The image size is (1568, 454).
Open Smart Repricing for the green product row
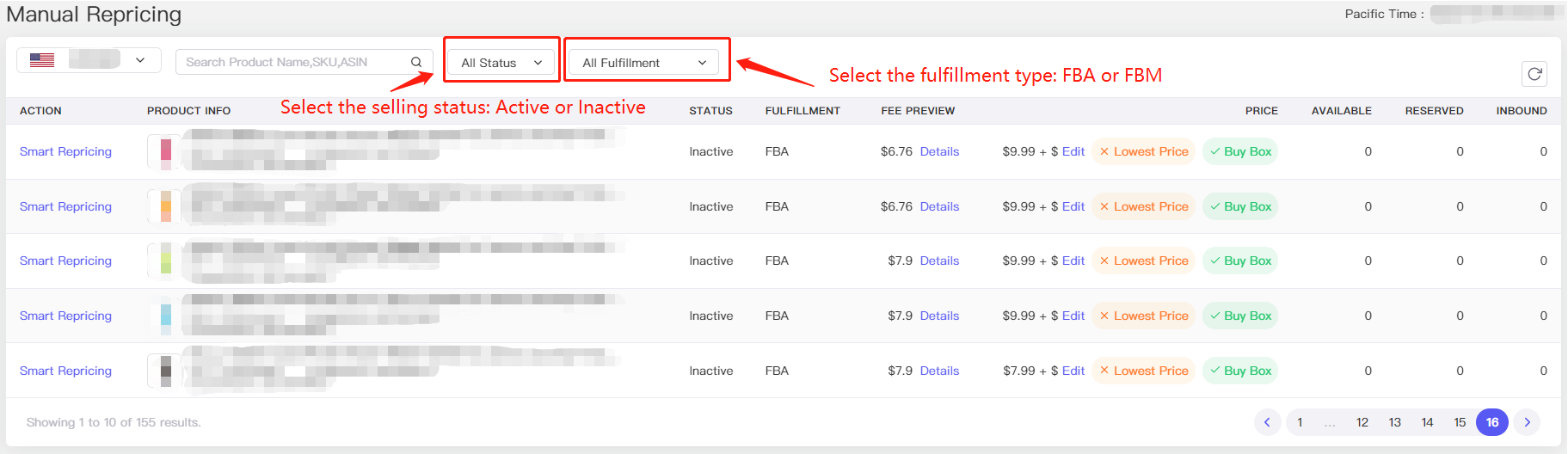point(65,261)
